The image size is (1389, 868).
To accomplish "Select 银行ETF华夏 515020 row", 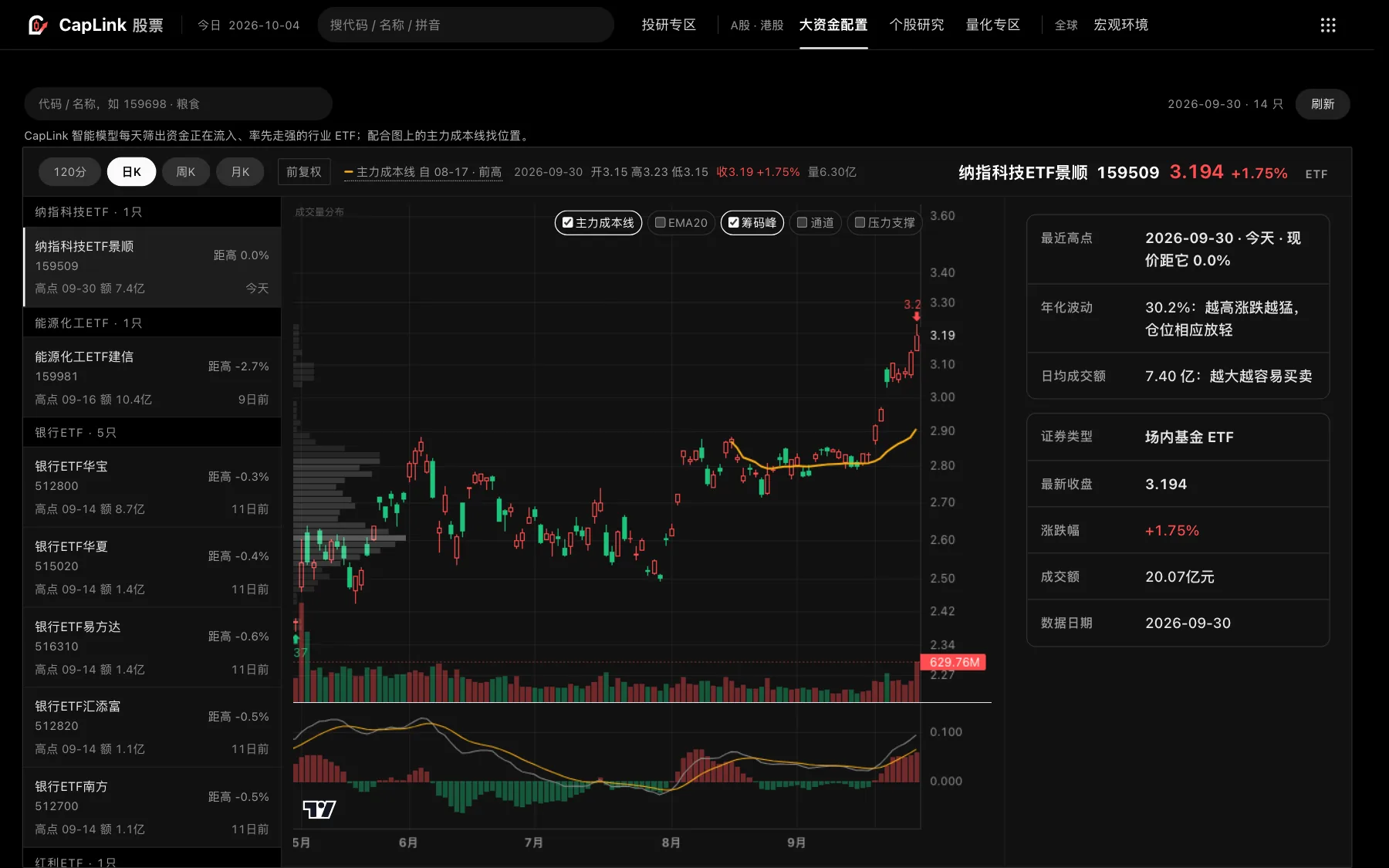I will [152, 568].
